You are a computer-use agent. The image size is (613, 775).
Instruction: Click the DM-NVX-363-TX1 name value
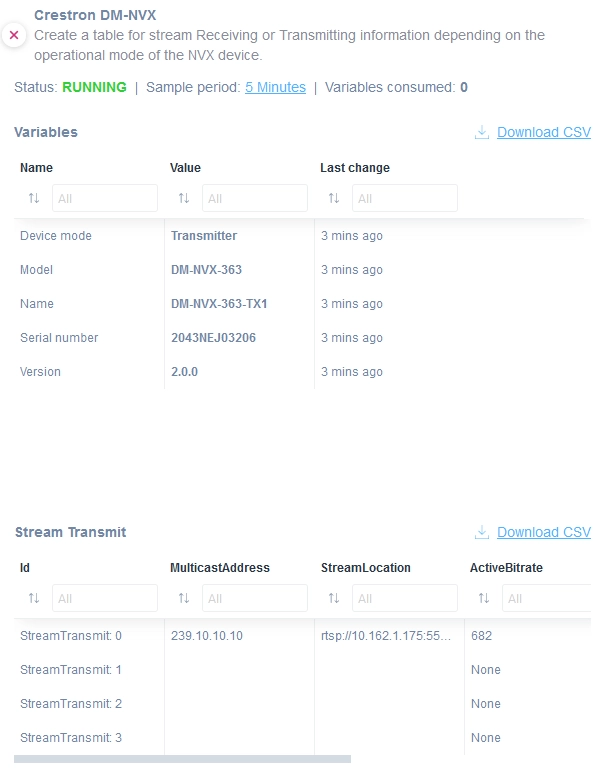(x=219, y=303)
